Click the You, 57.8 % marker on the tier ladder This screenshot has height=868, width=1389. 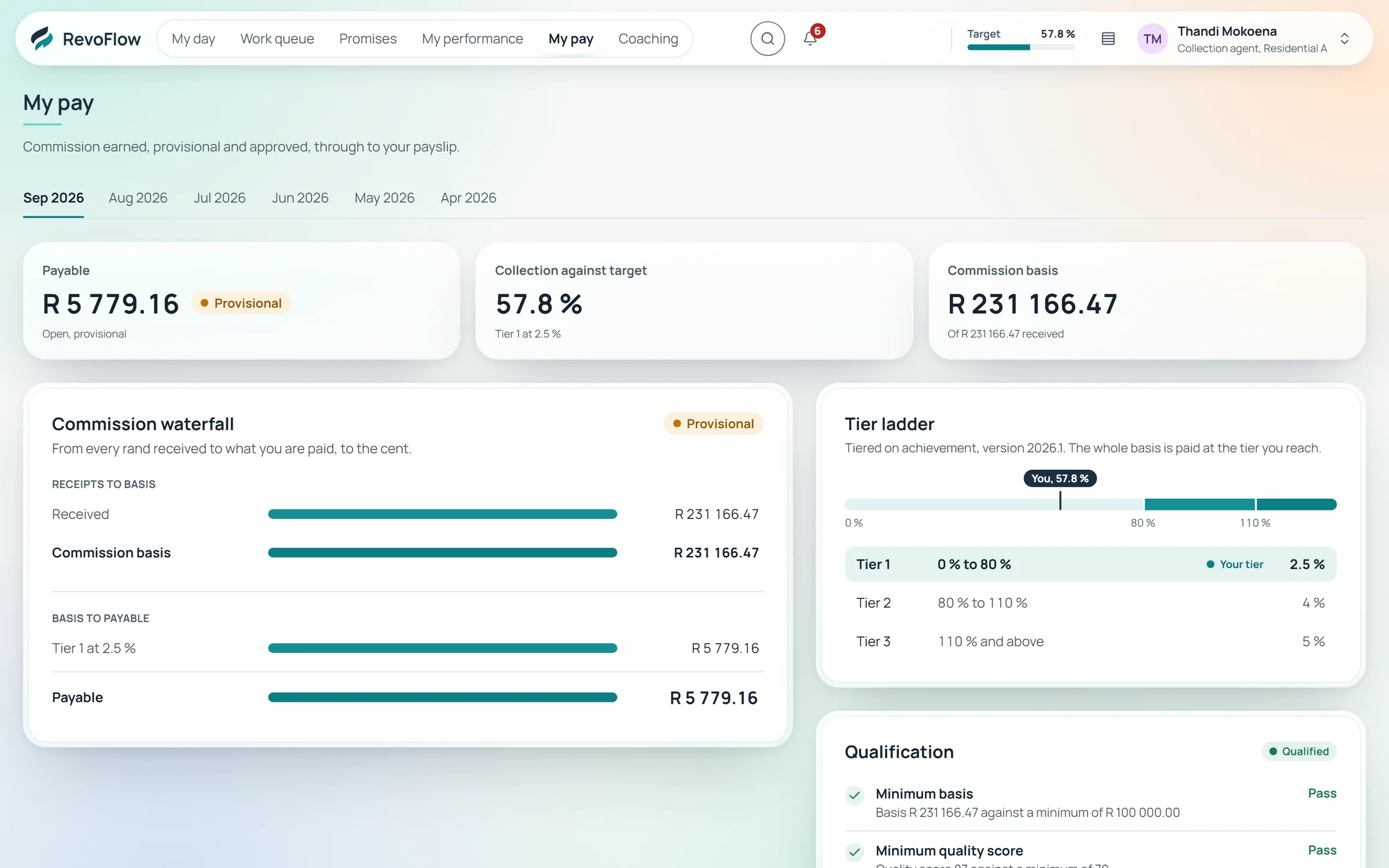tap(1060, 479)
